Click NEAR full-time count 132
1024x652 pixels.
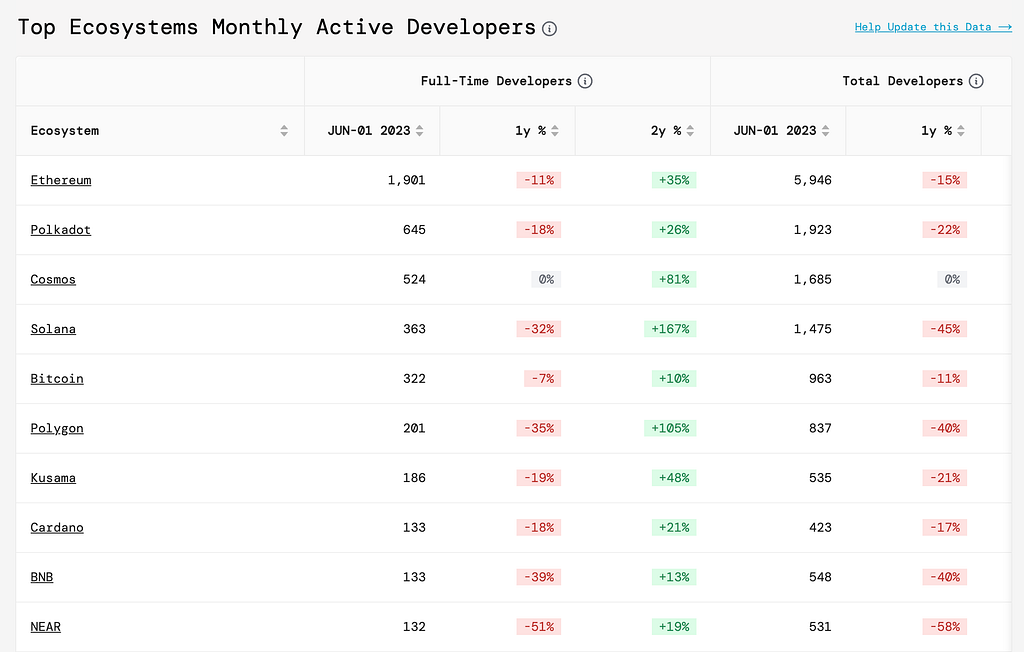pyautogui.click(x=414, y=627)
